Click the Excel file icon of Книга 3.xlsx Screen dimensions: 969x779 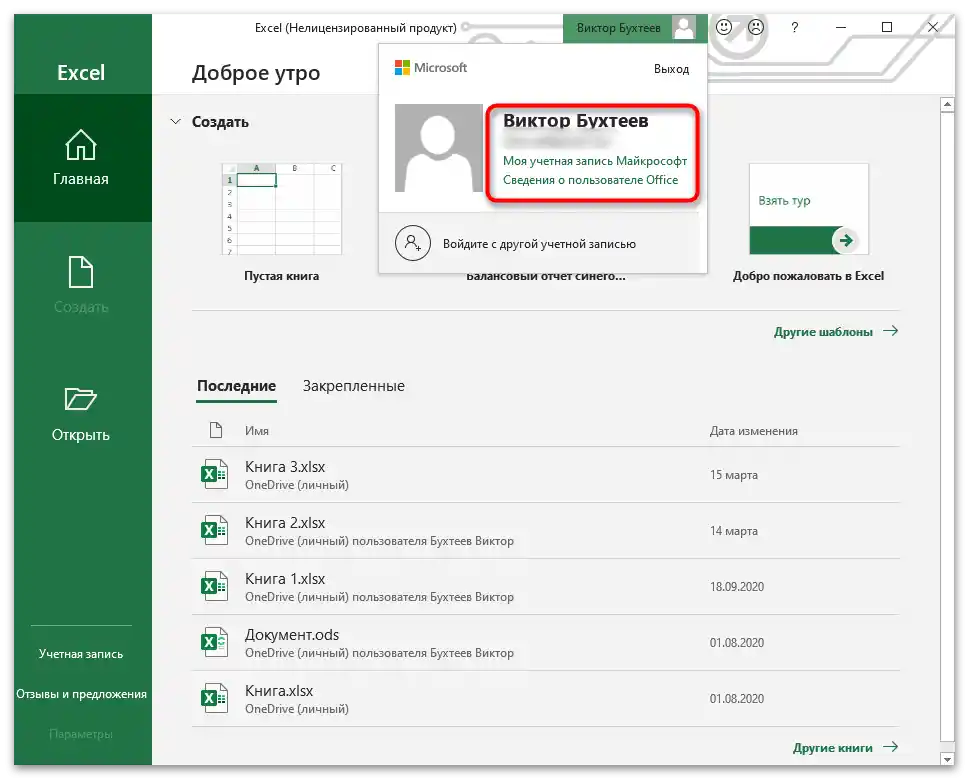(x=214, y=474)
